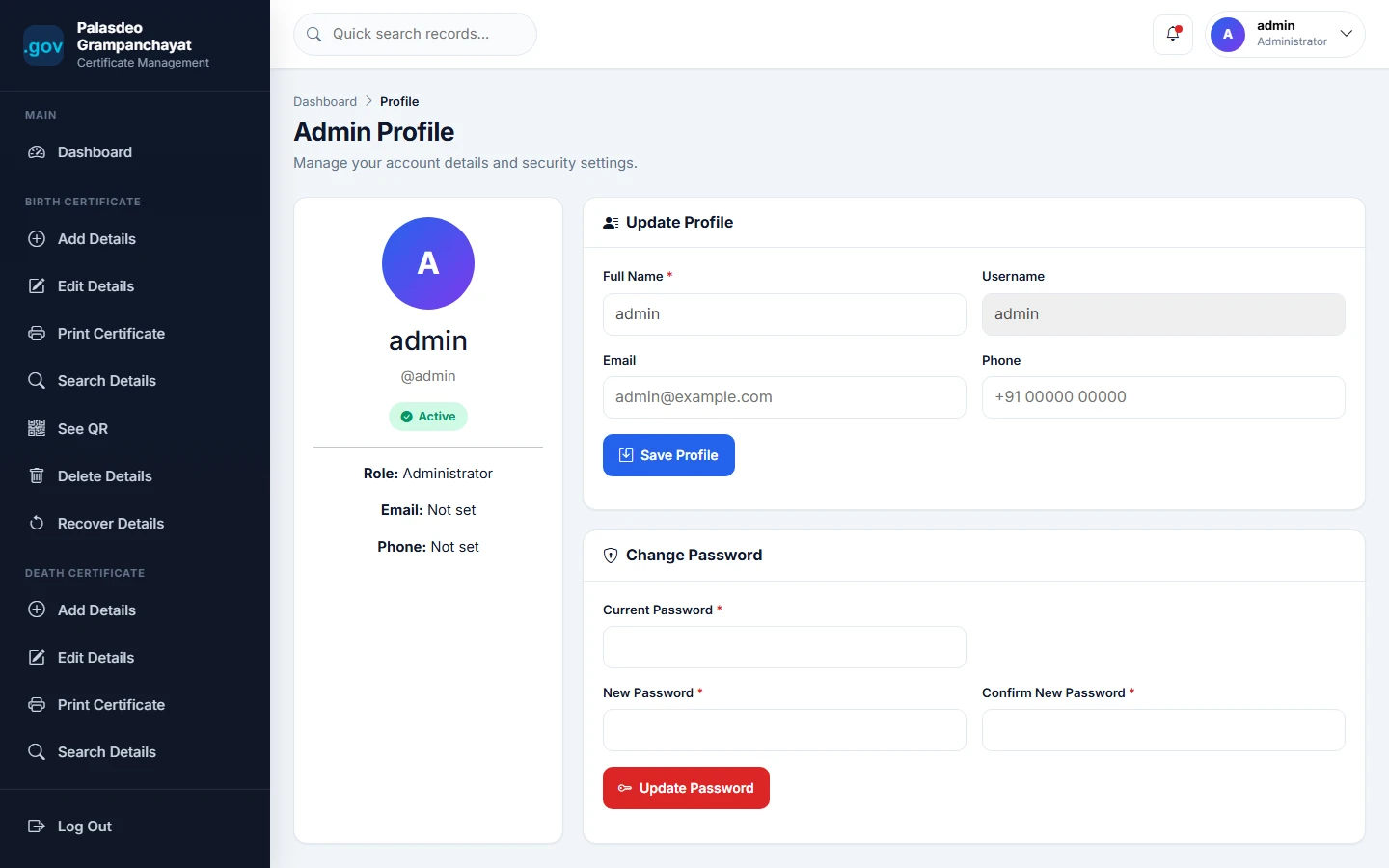Screen dimensions: 1389x868
Task: Click the admin Administrator name in header
Action: pyautogui.click(x=1292, y=34)
